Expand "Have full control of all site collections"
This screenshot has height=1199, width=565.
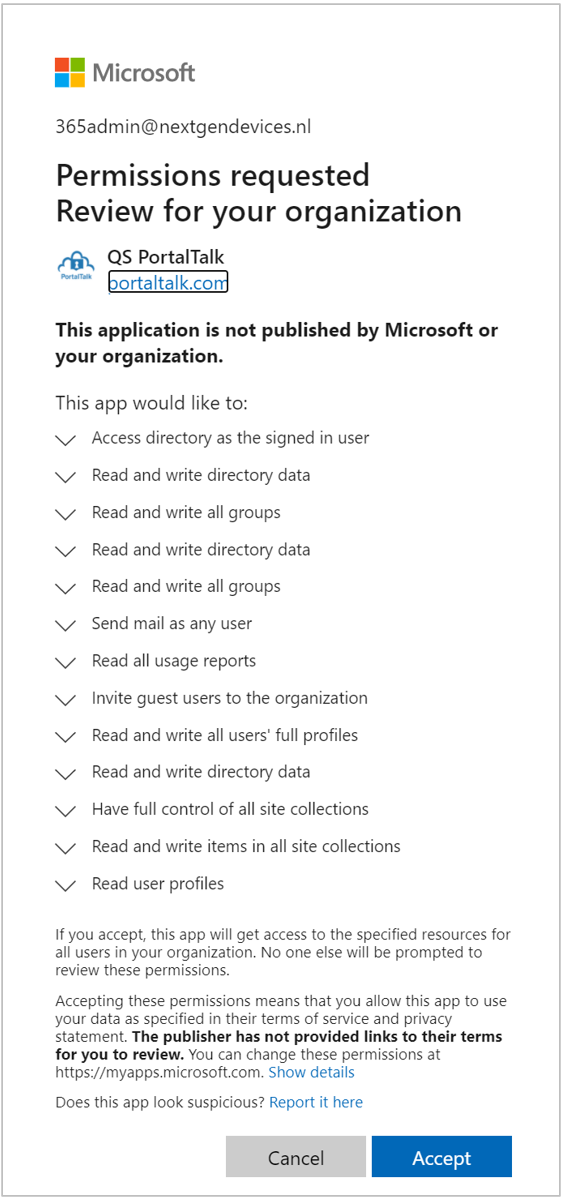click(x=67, y=811)
